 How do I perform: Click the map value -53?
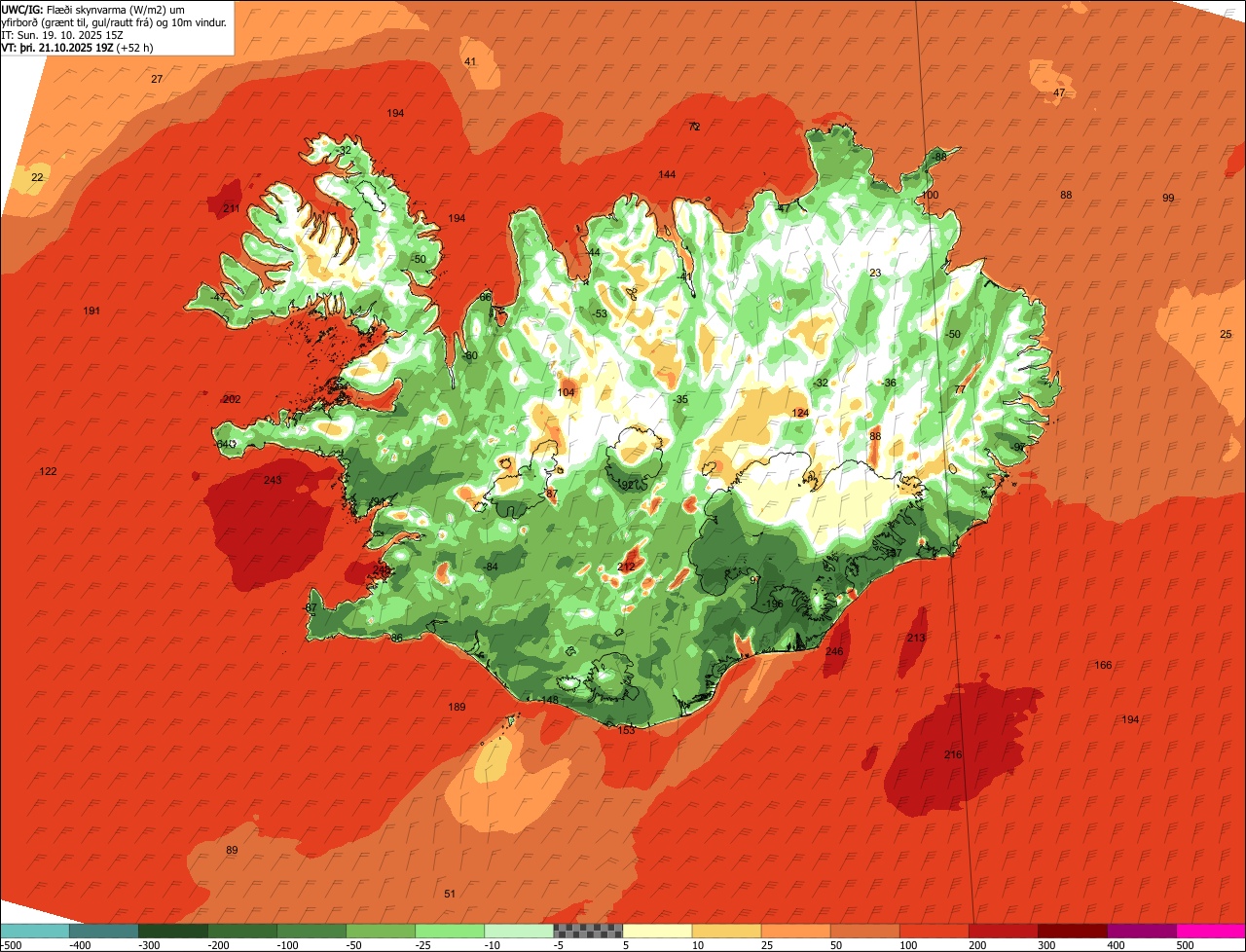point(599,313)
